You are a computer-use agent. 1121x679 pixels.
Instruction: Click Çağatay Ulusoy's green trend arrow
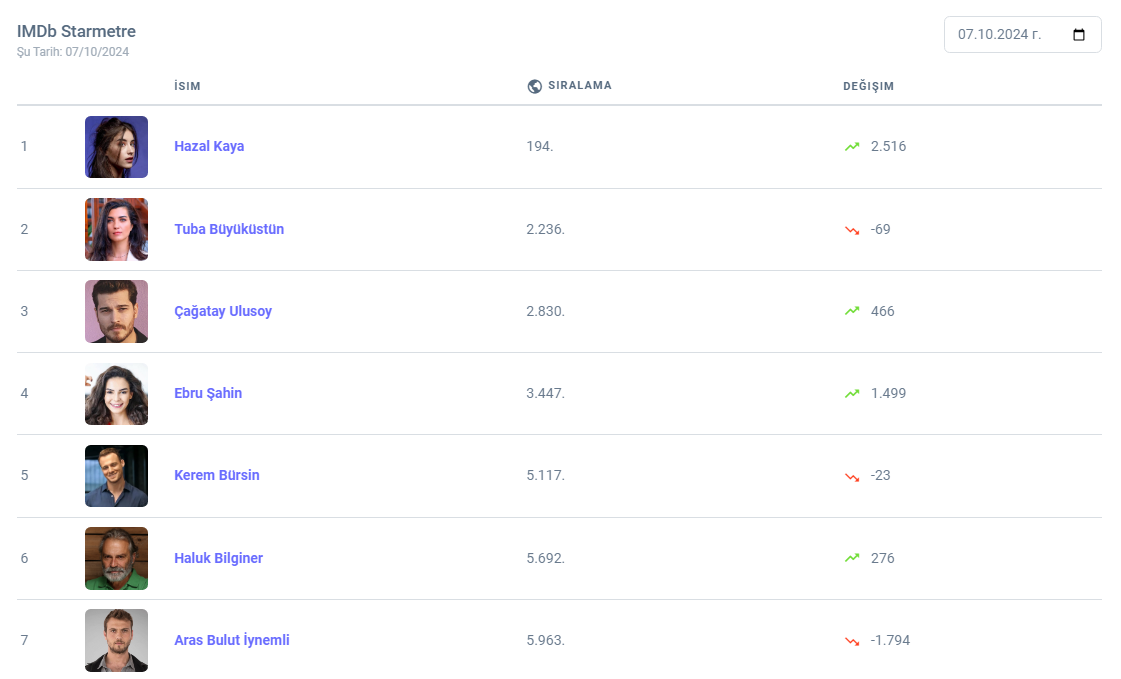pyautogui.click(x=852, y=312)
